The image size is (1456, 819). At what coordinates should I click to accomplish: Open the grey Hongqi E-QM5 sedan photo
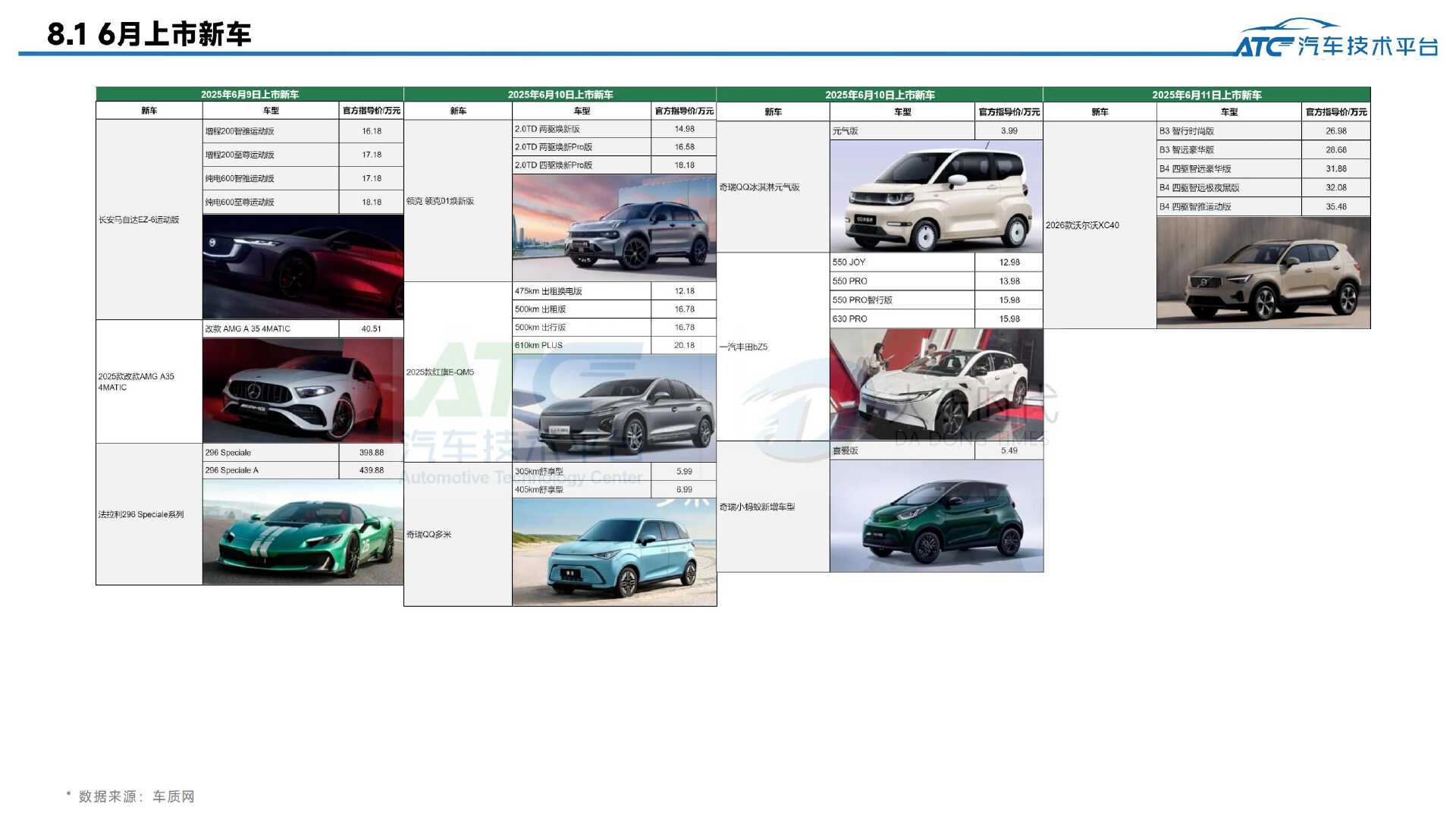click(614, 408)
